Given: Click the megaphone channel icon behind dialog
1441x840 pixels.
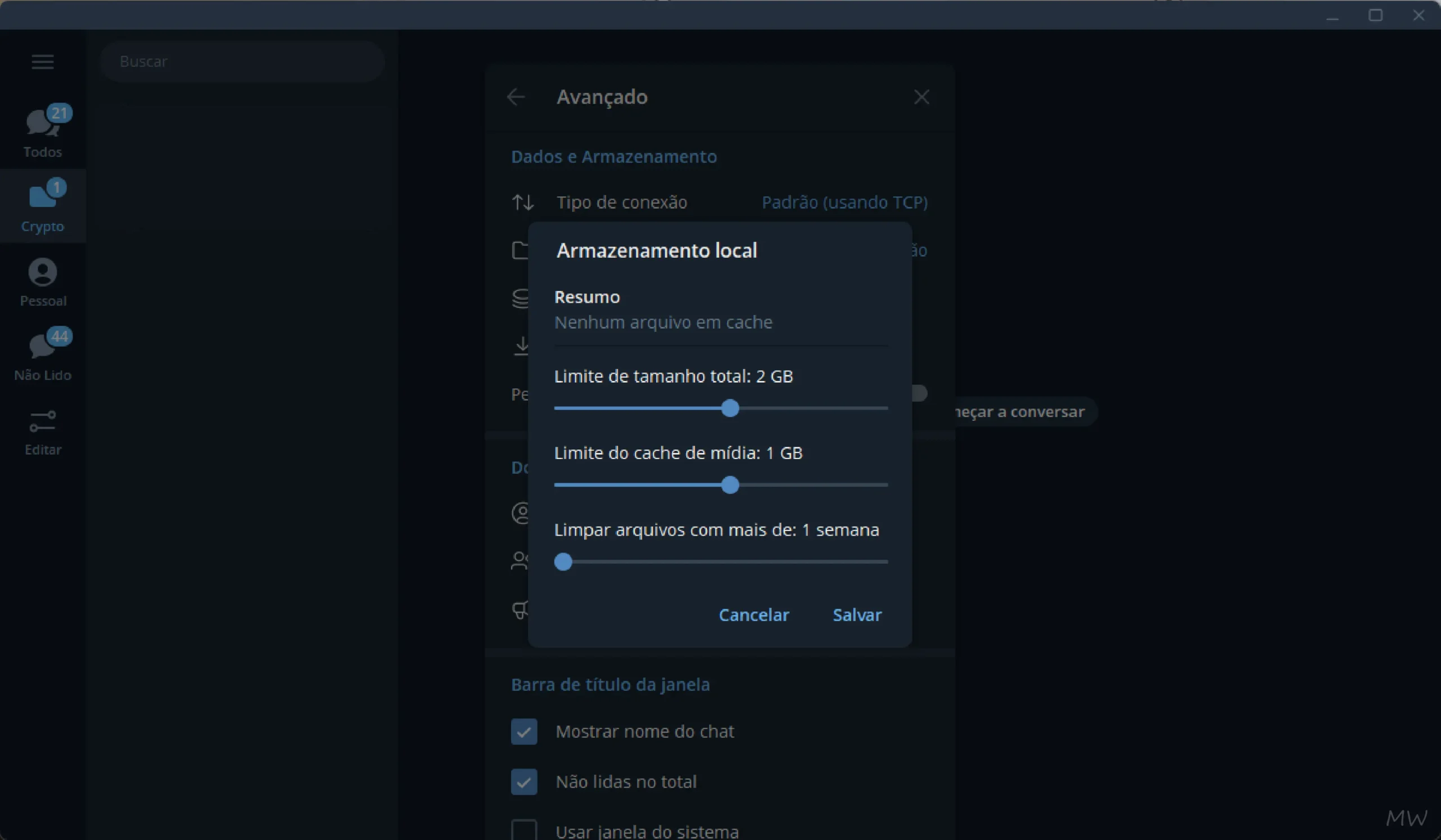Looking at the screenshot, I should point(520,610).
